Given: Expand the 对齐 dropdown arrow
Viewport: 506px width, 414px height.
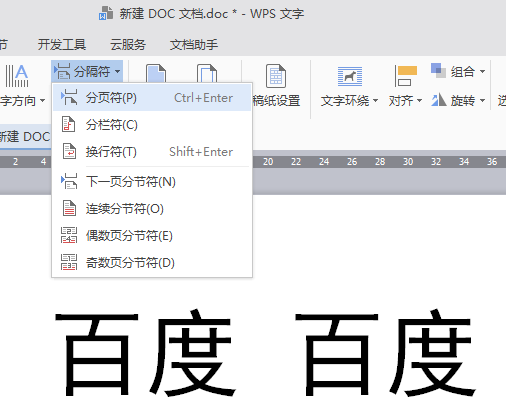Looking at the screenshot, I should pyautogui.click(x=420, y=100).
